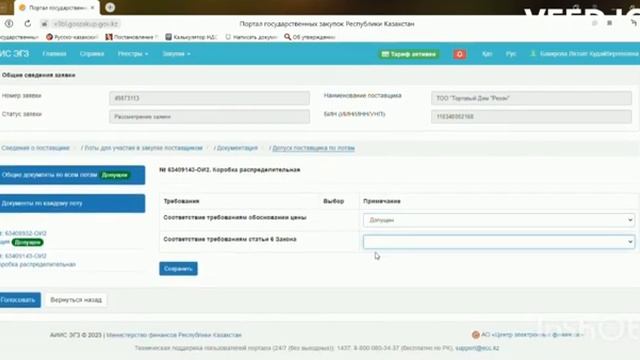Click the Номер заявки field
Viewport: 640px width, 360px height.
pyautogui.click(x=209, y=98)
